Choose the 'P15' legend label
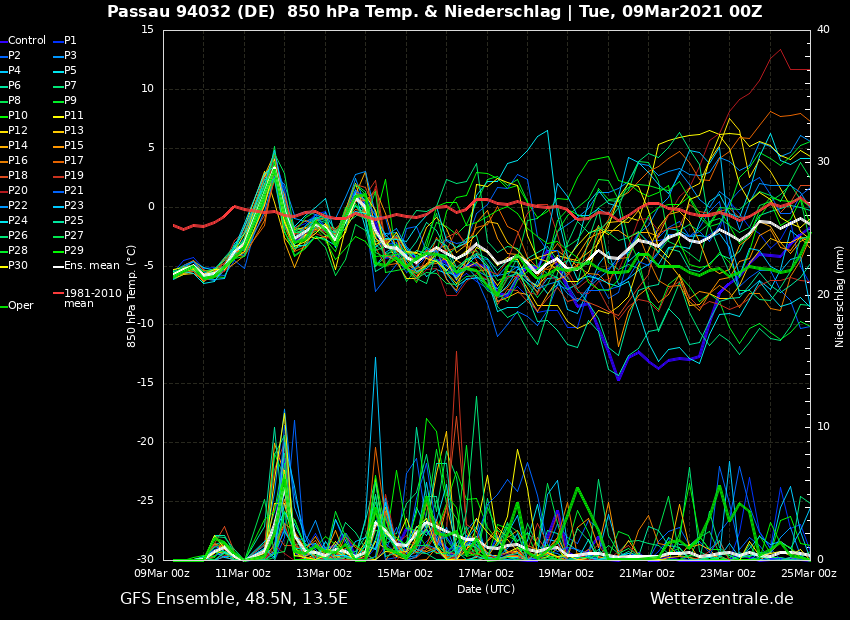Viewport: 850px width, 620px height. coord(74,145)
